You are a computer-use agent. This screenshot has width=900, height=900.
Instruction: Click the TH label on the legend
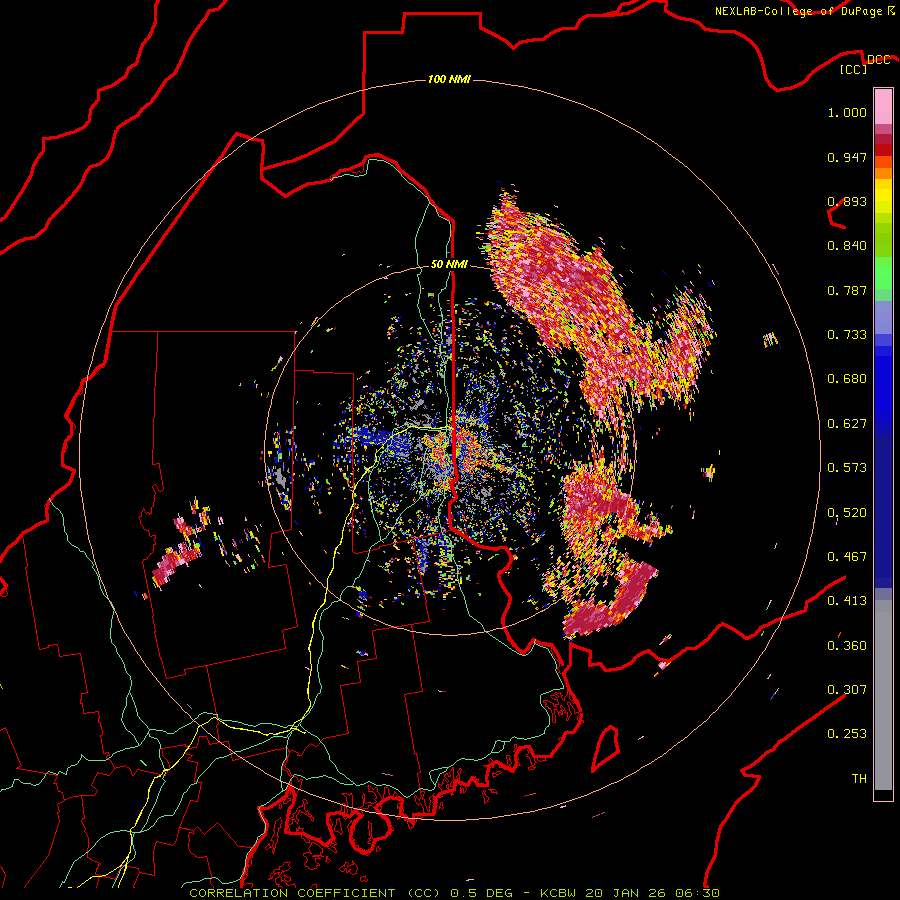859,779
